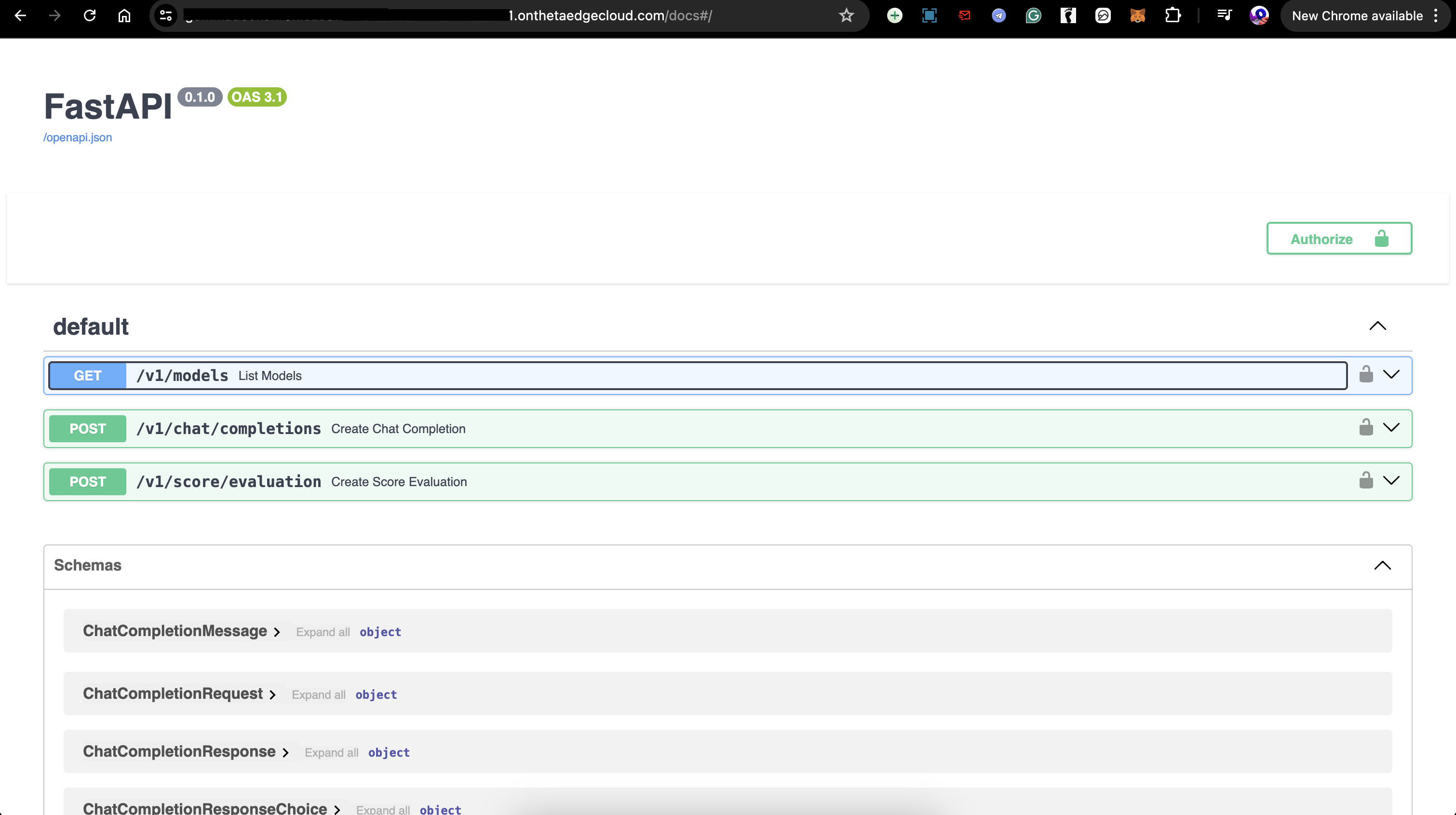Bookmark page with the star icon
The width and height of the screenshot is (1456, 815).
[x=846, y=16]
